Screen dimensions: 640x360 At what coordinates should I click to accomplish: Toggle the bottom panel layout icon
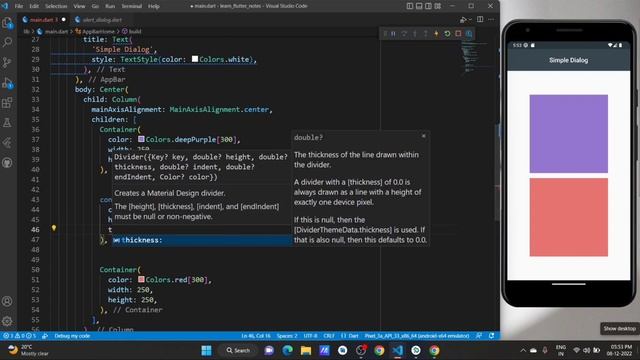click(x=419, y=6)
